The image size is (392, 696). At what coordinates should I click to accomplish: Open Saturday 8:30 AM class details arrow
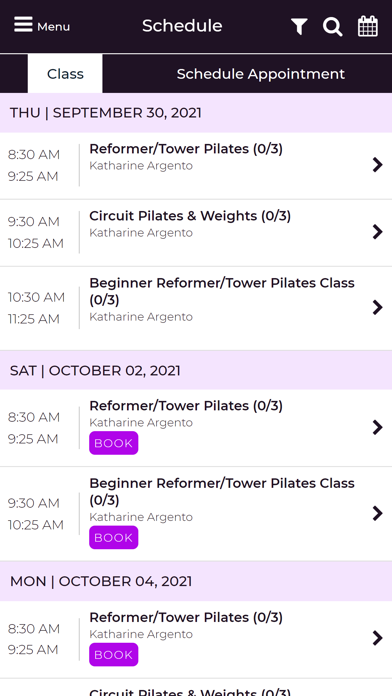tap(377, 427)
